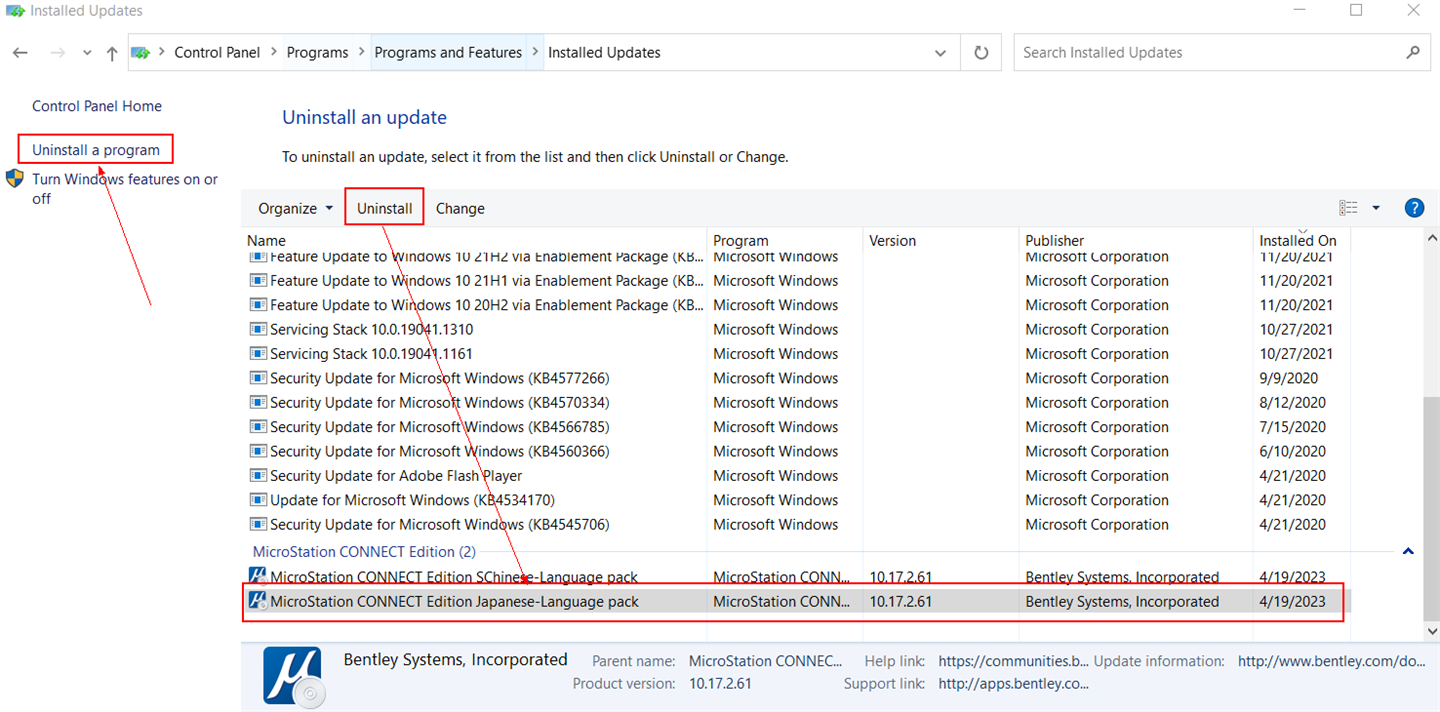This screenshot has height=712, width=1440.
Task: Select Feature Update to Windows 10 21H1 row
Action: point(796,281)
